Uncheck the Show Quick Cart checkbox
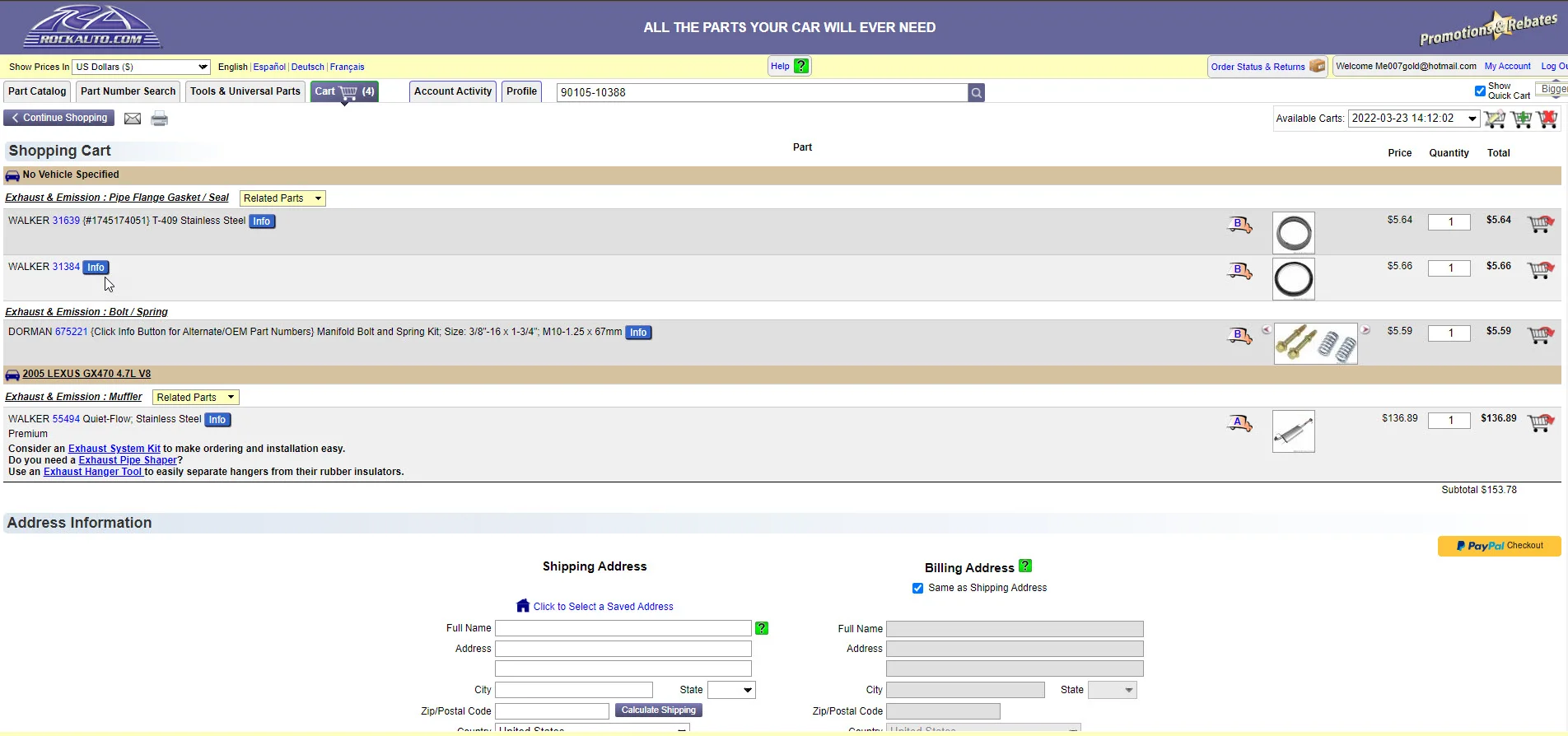 (1480, 91)
